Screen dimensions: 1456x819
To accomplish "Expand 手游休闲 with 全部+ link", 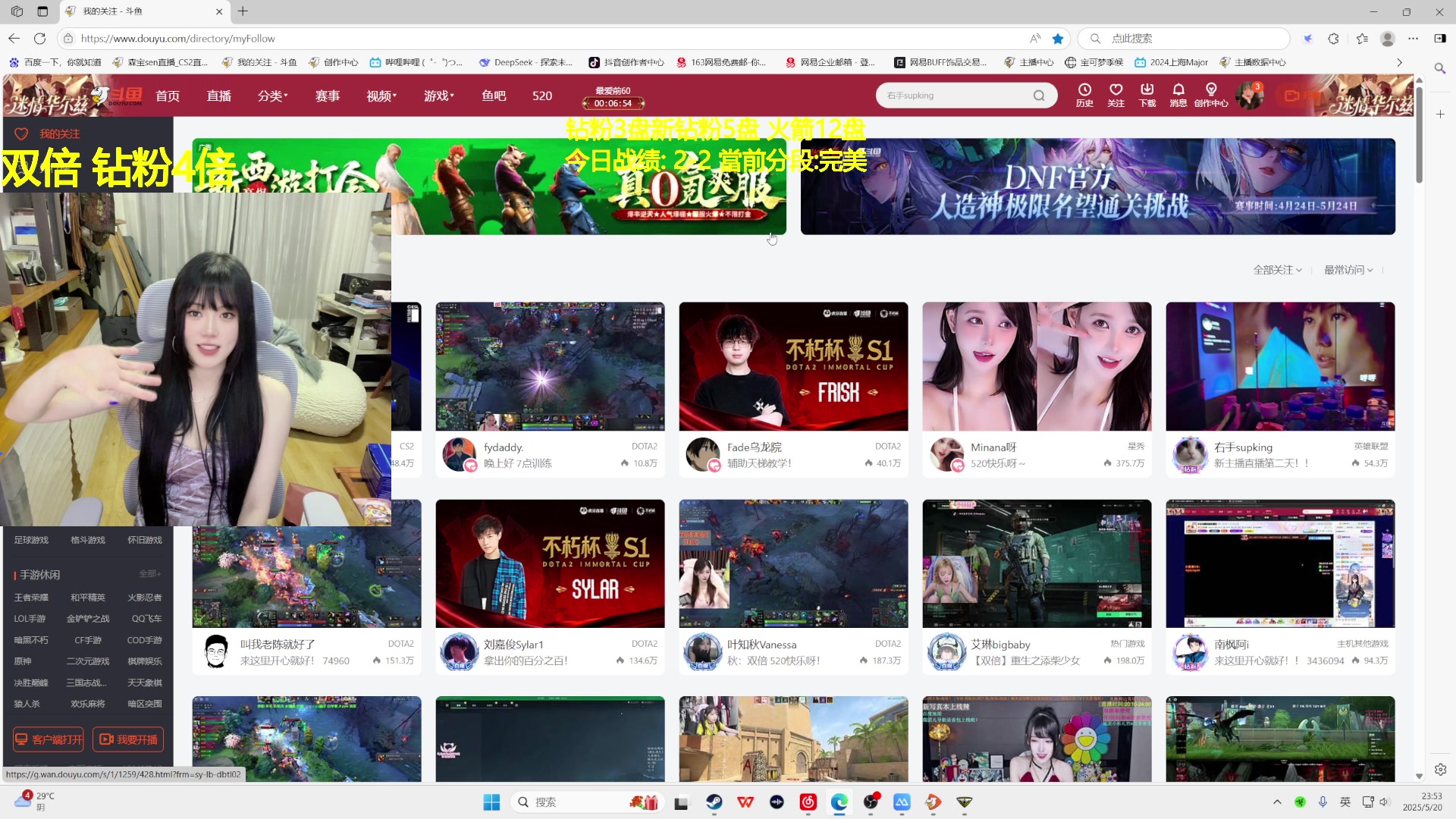I will click(x=149, y=574).
